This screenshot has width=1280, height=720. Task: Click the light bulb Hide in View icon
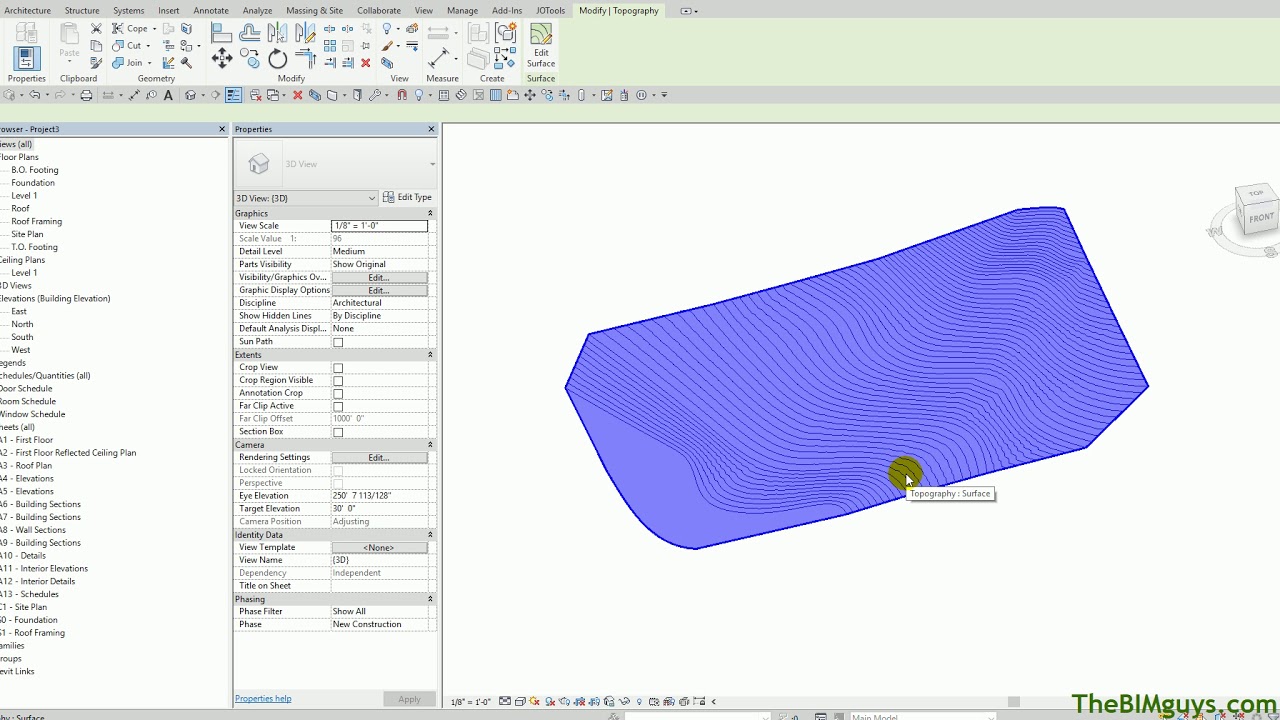387,28
